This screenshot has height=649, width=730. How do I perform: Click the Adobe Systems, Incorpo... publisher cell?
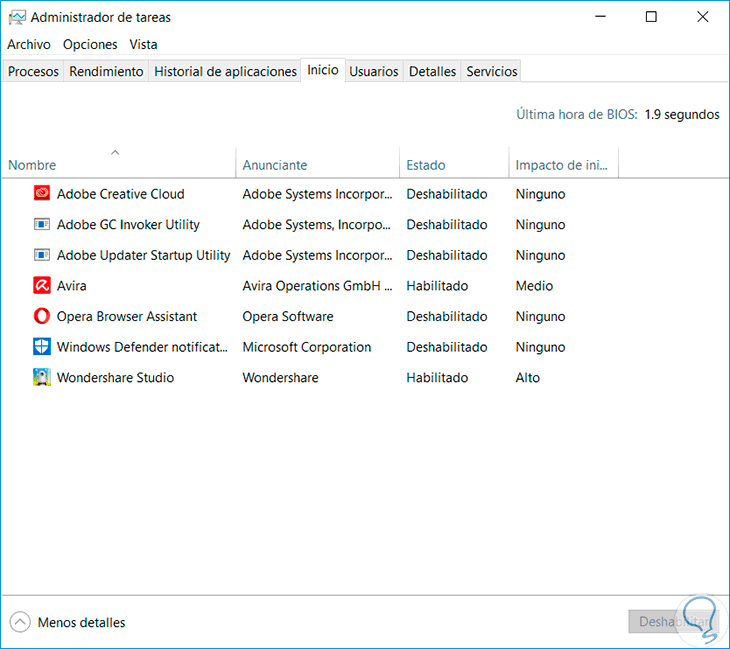point(317,224)
